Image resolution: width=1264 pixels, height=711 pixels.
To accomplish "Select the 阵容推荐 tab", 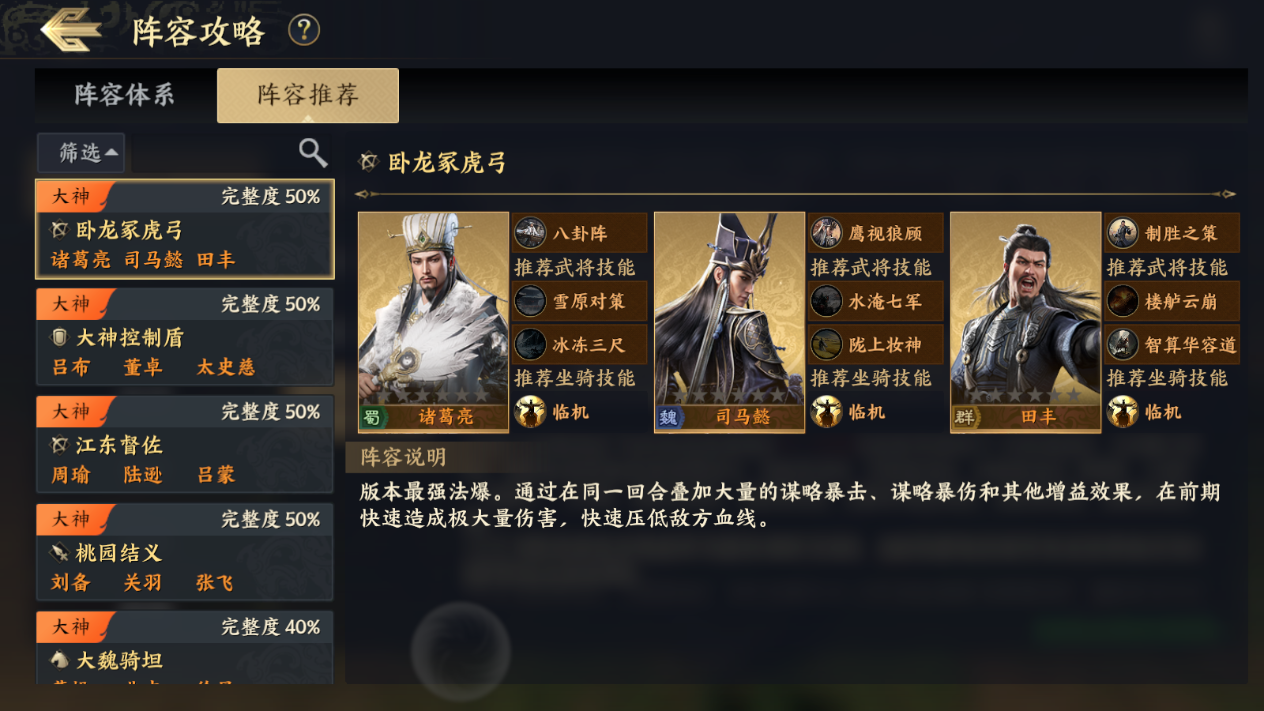I will tap(308, 96).
